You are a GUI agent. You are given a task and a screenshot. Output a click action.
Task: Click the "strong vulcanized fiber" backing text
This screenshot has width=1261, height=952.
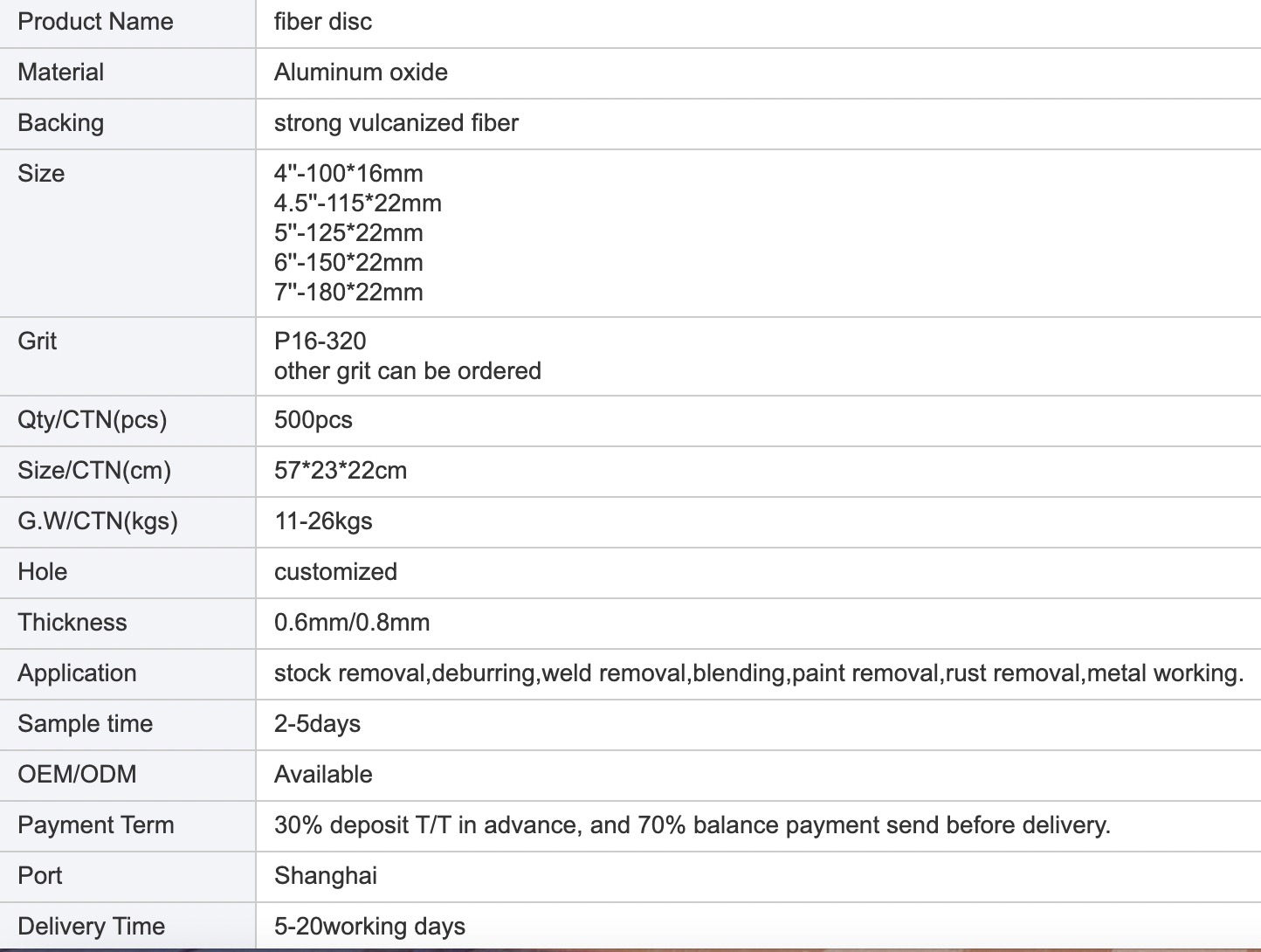(x=396, y=123)
